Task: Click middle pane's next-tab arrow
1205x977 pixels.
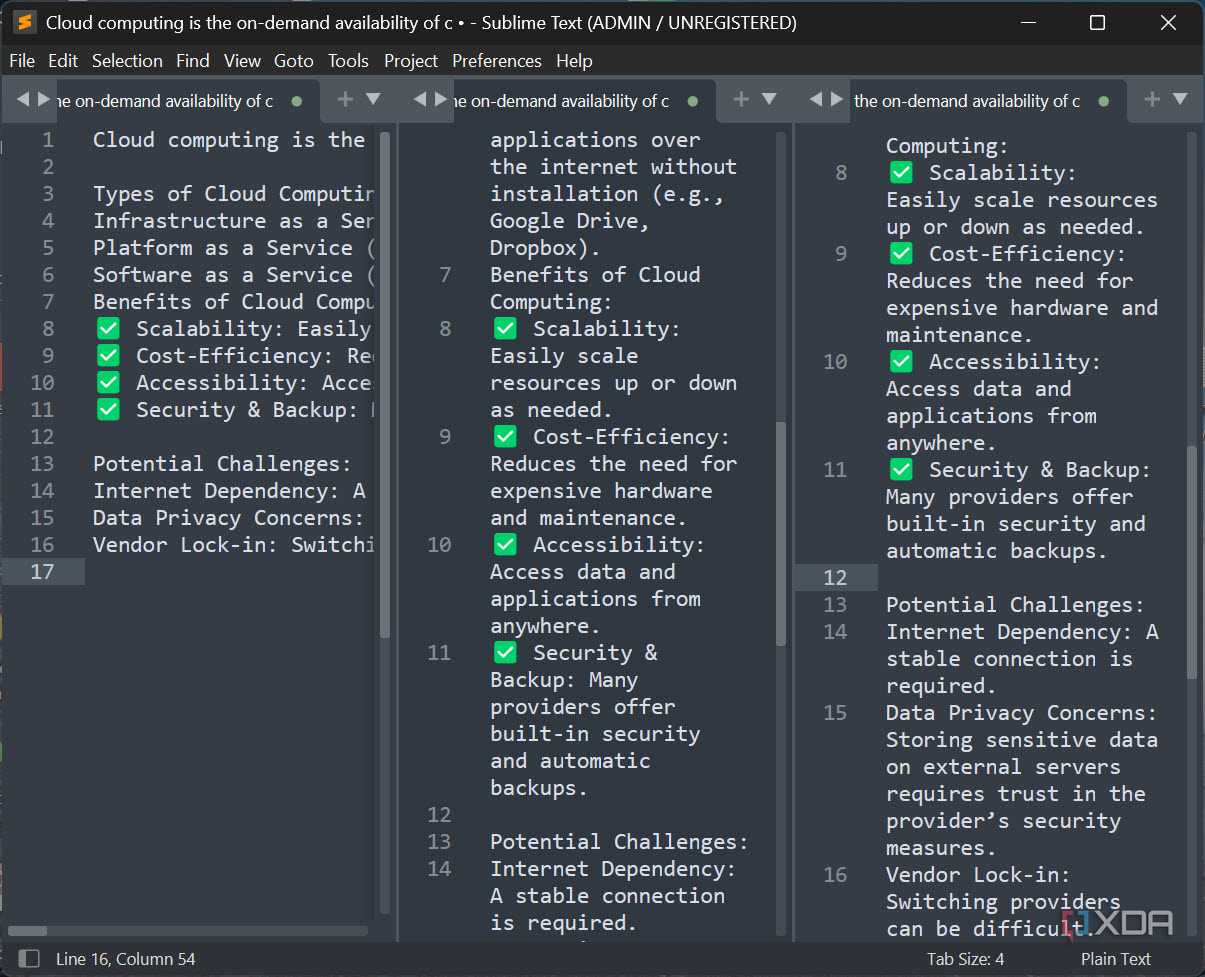Action: tap(441, 99)
